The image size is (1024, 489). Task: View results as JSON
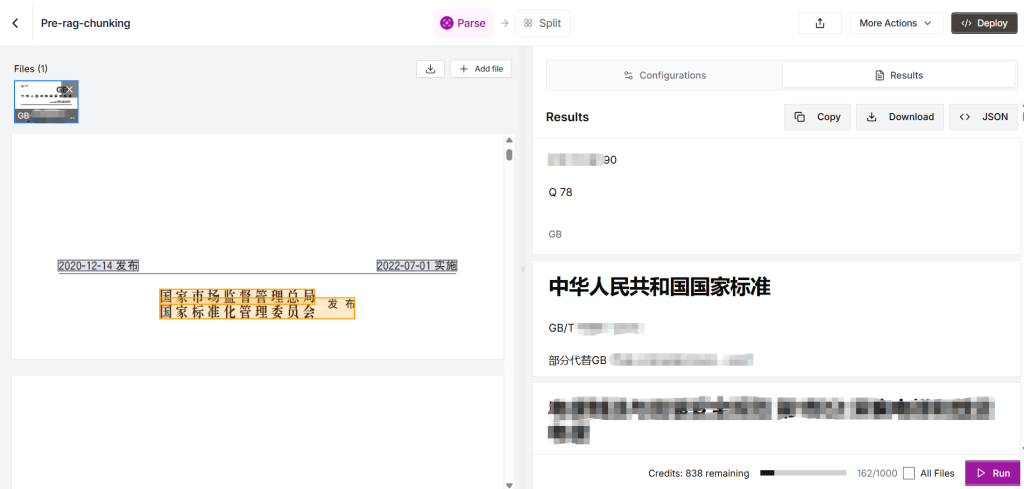984,117
